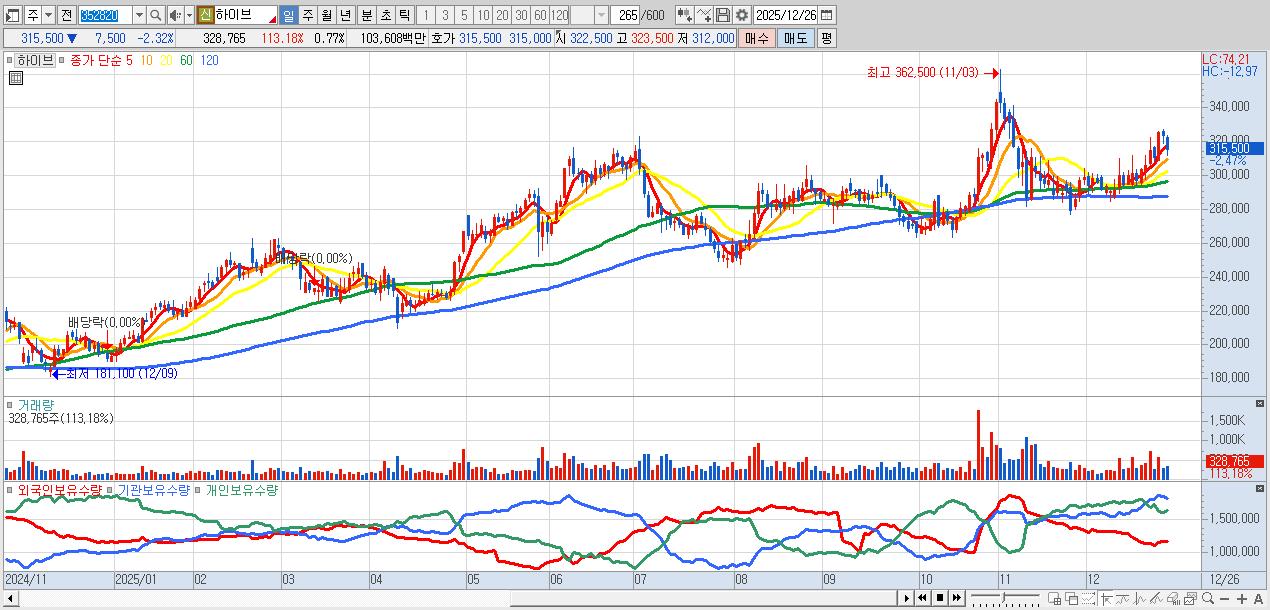Screen dimensions: 1270x610
Task: Toggle the small square before 종가 단순
Action: [63, 60]
